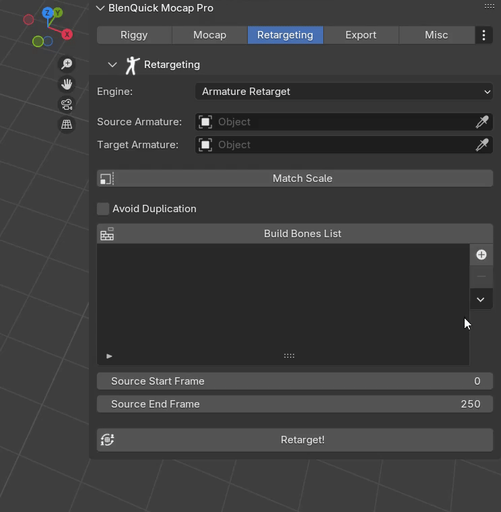Click the Source End Frame field
The width and height of the screenshot is (501, 512).
click(x=295, y=404)
